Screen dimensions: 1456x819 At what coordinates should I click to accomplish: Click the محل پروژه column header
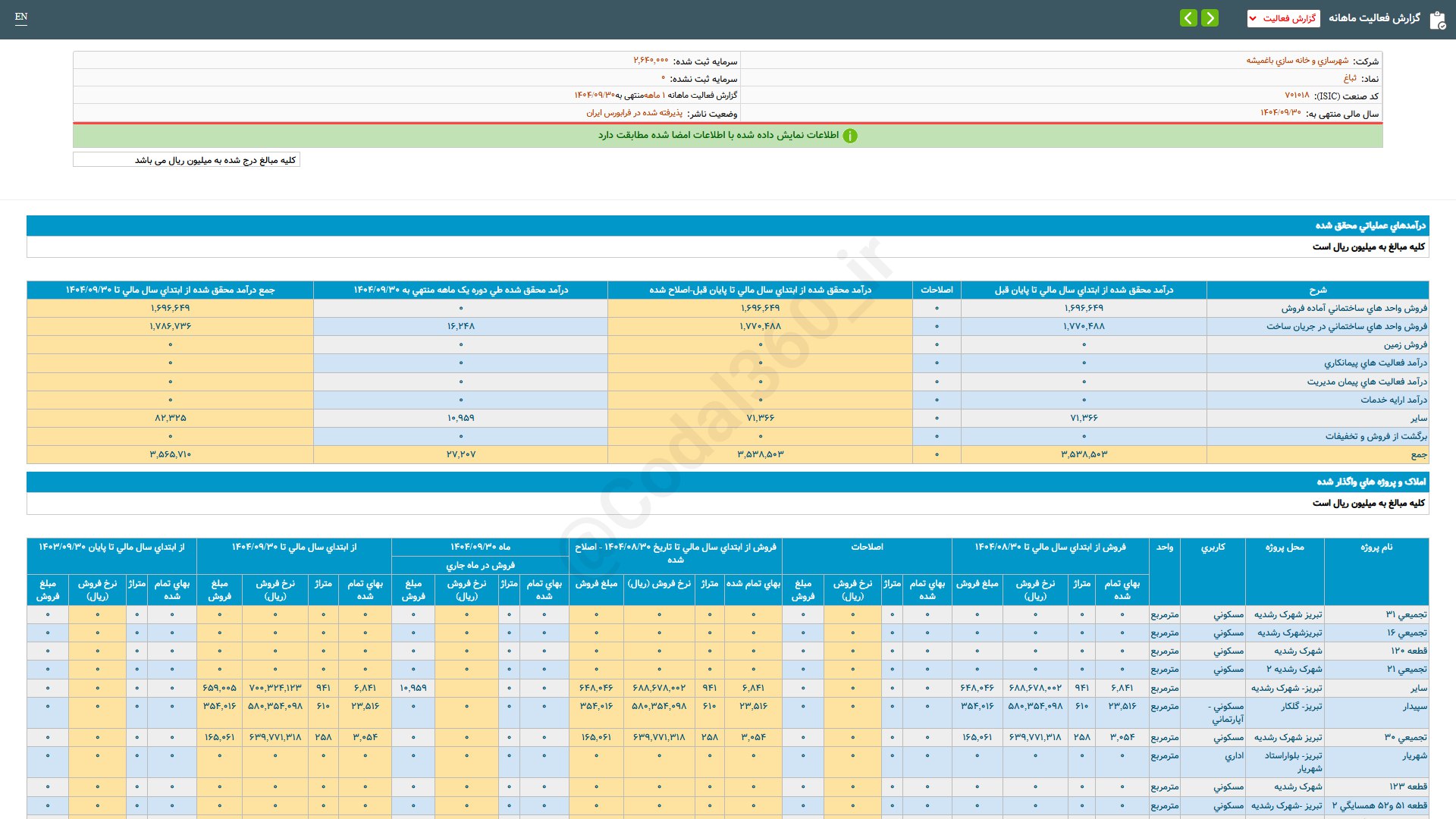tap(1285, 547)
